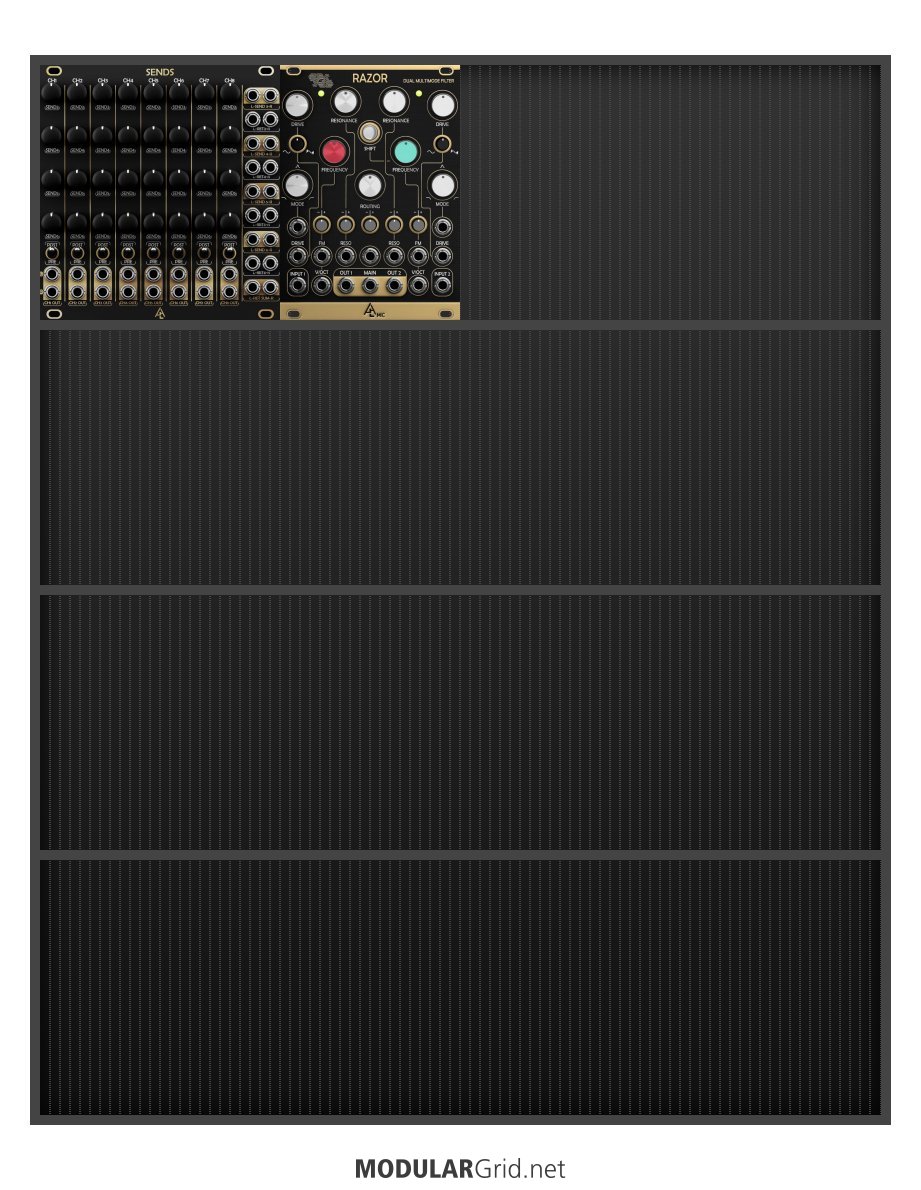Image resolution: width=921 pixels, height=1190 pixels.
Task: Click the MAIN output jack on Razor
Action: (369, 285)
